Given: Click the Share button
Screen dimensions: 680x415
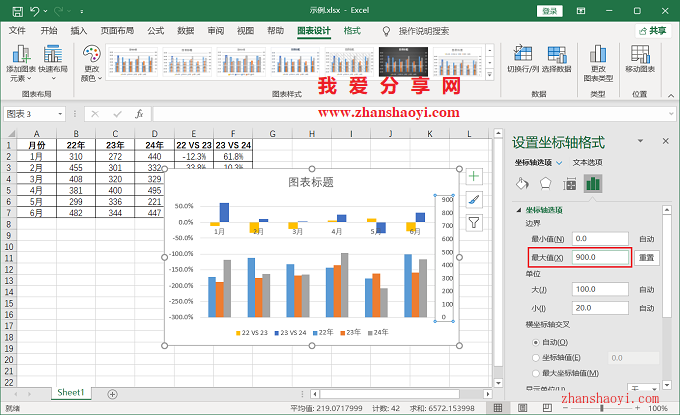Looking at the screenshot, I should pyautogui.click(x=653, y=31).
